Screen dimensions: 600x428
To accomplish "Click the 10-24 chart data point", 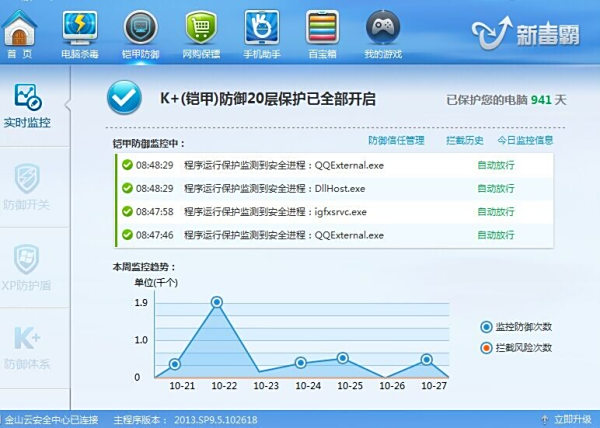I will [x=301, y=362].
